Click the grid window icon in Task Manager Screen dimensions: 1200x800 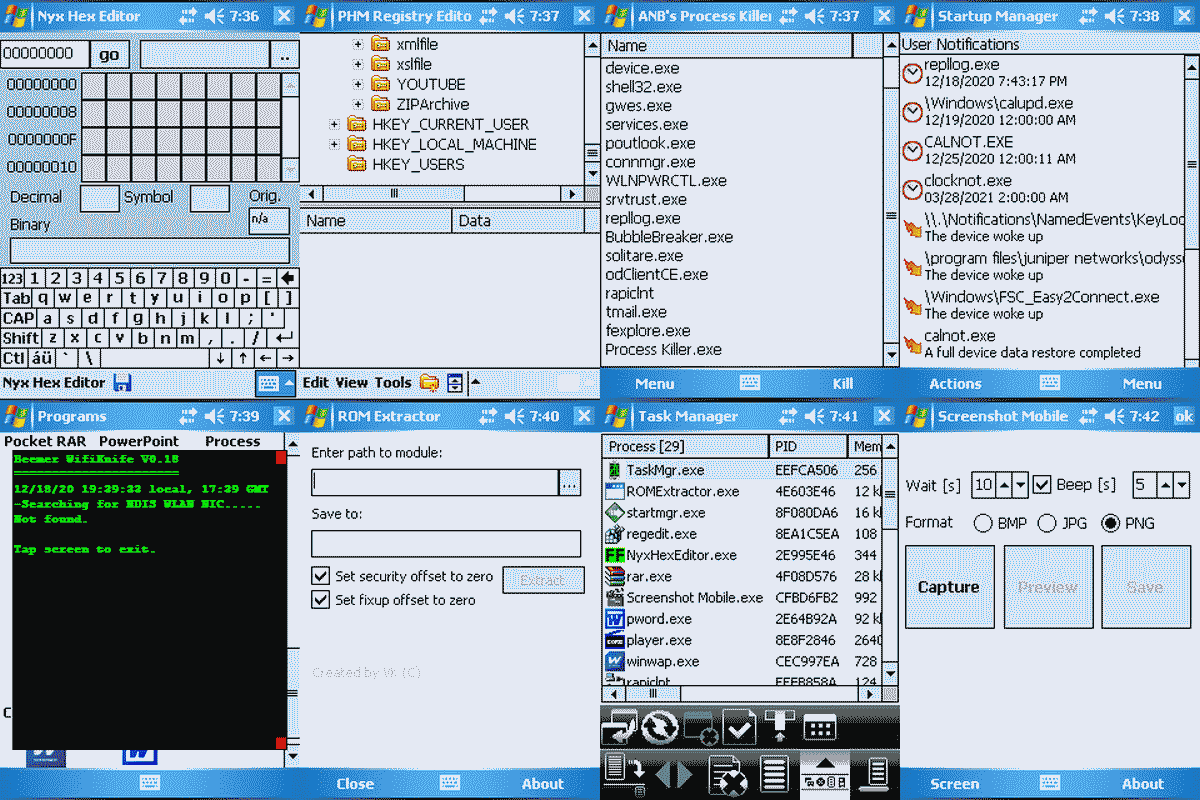pos(820,728)
